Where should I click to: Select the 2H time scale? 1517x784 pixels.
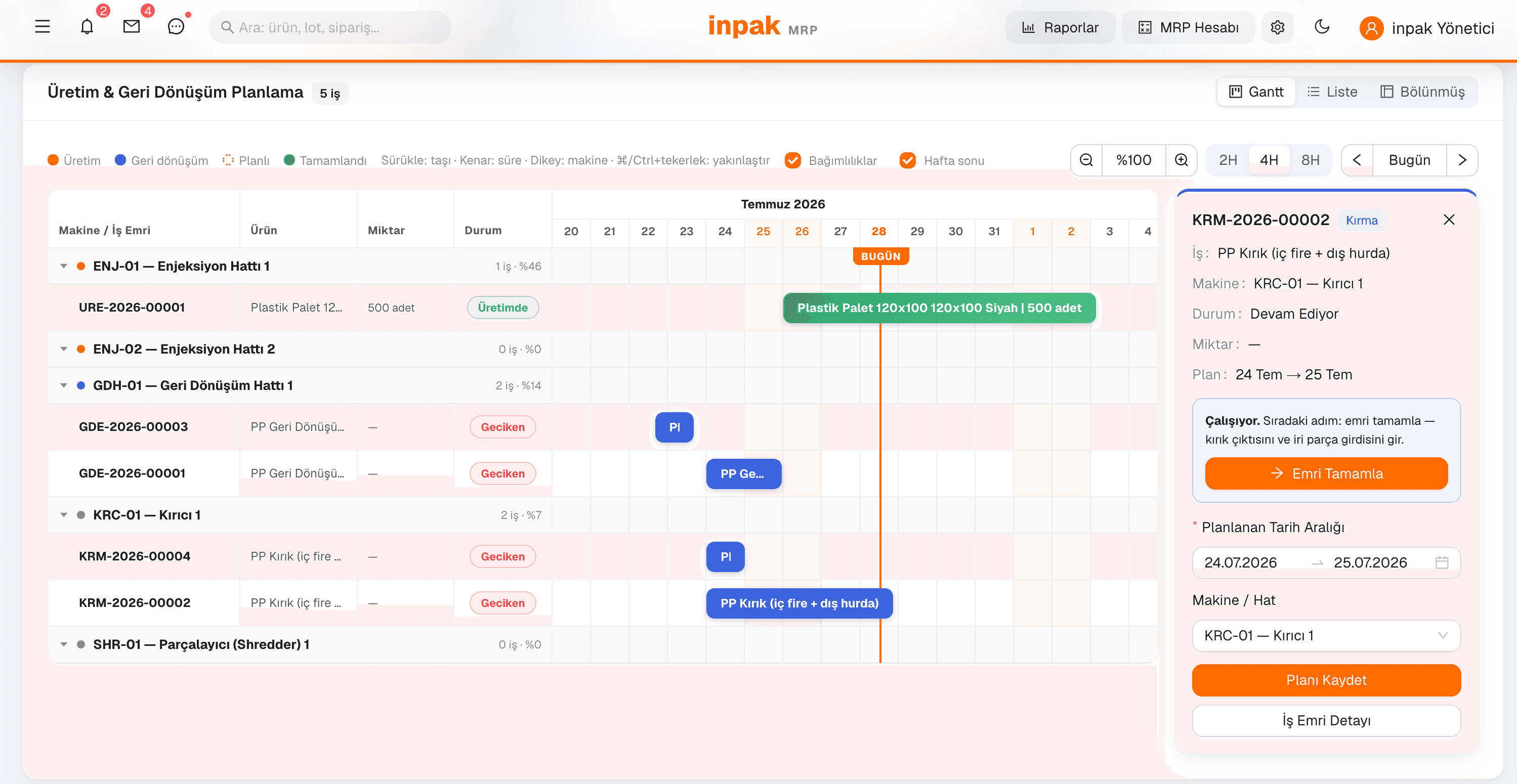1227,160
